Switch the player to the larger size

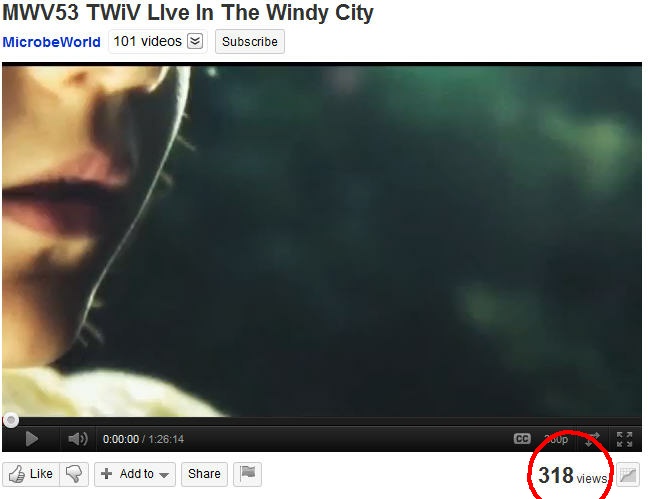pos(592,439)
